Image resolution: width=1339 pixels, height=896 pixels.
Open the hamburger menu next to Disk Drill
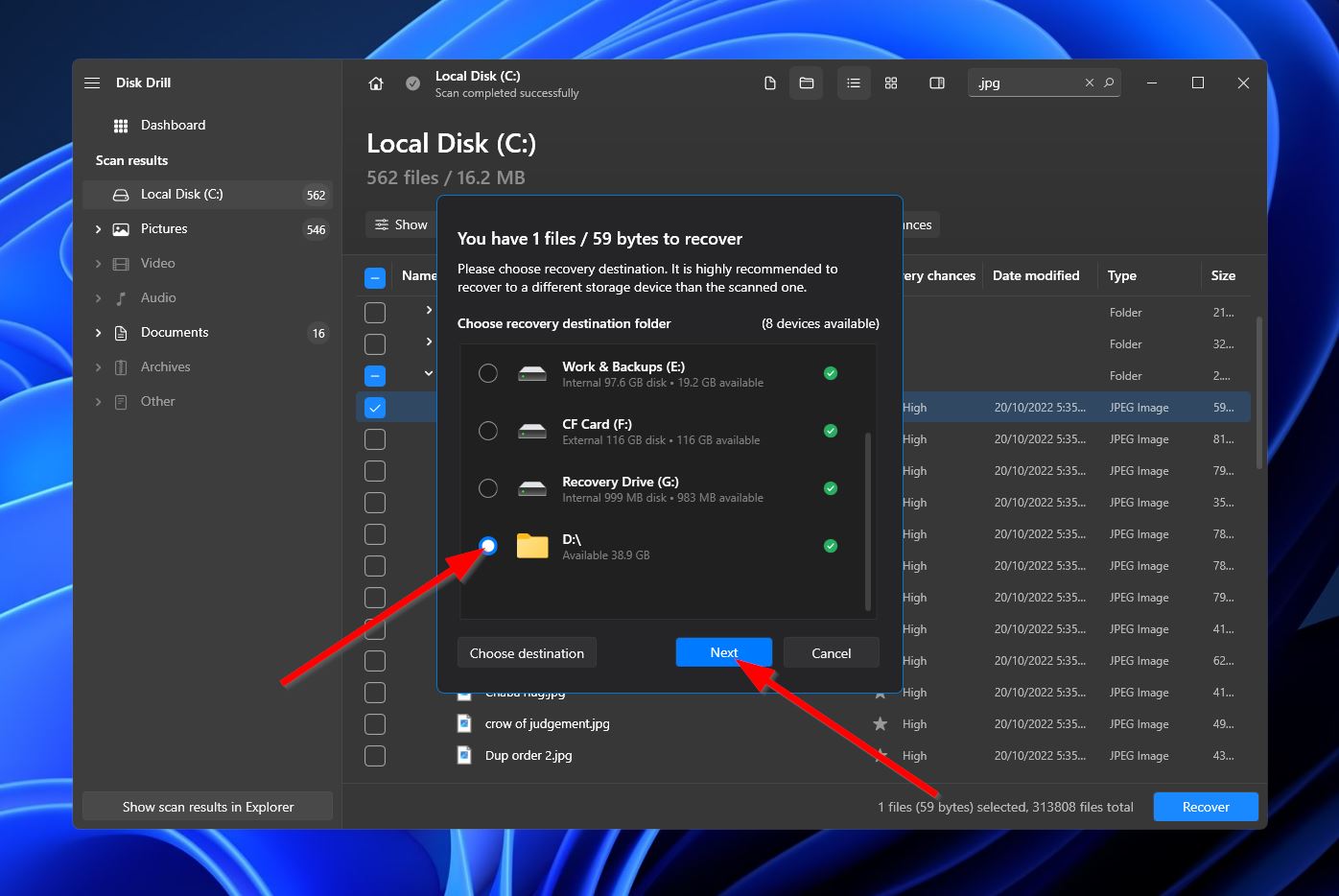click(x=92, y=83)
